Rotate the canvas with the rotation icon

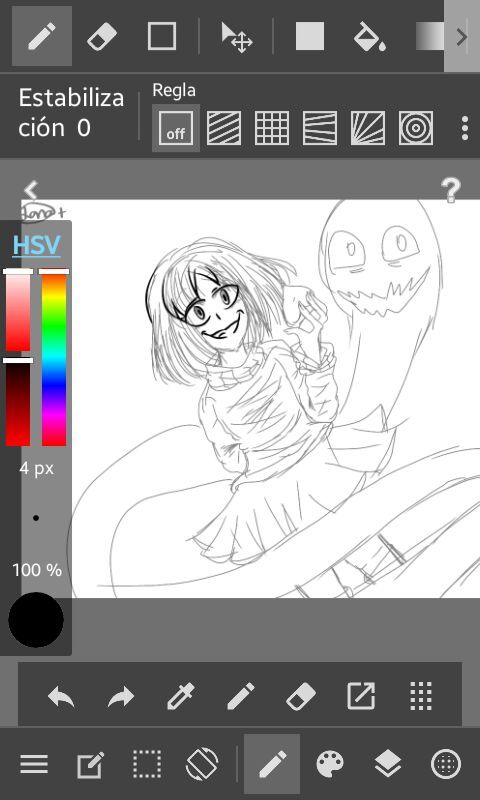[202, 764]
